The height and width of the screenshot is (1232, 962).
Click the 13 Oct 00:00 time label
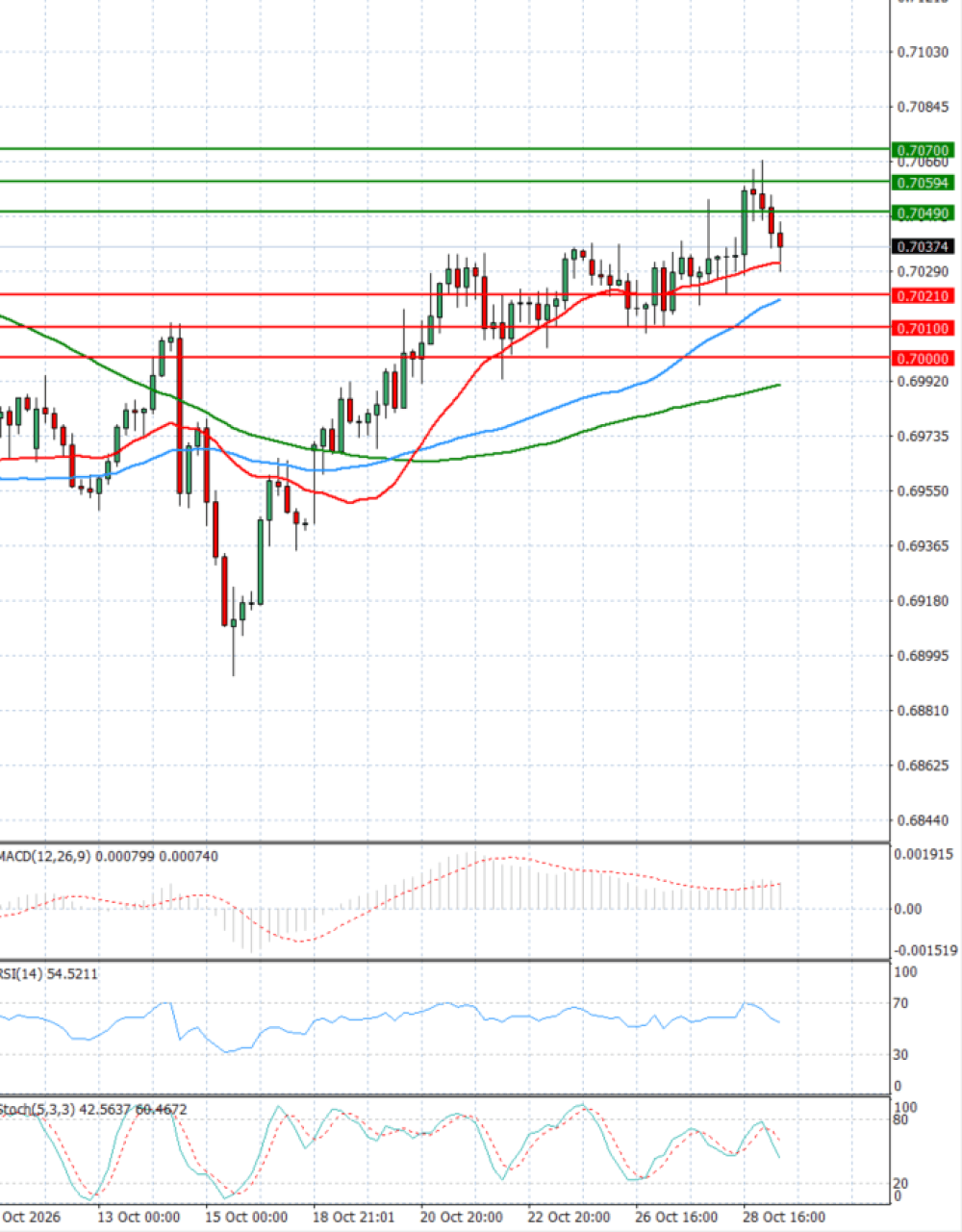point(139,1218)
